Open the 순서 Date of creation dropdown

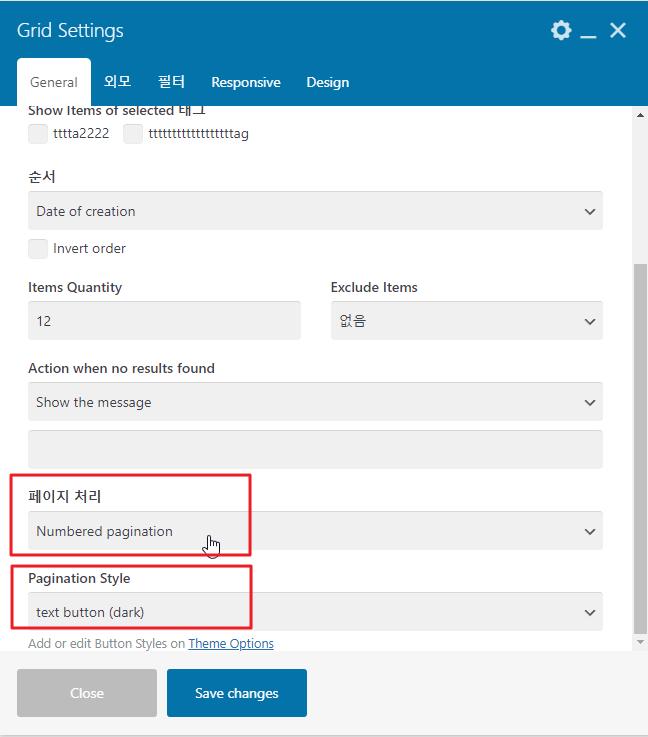(315, 211)
